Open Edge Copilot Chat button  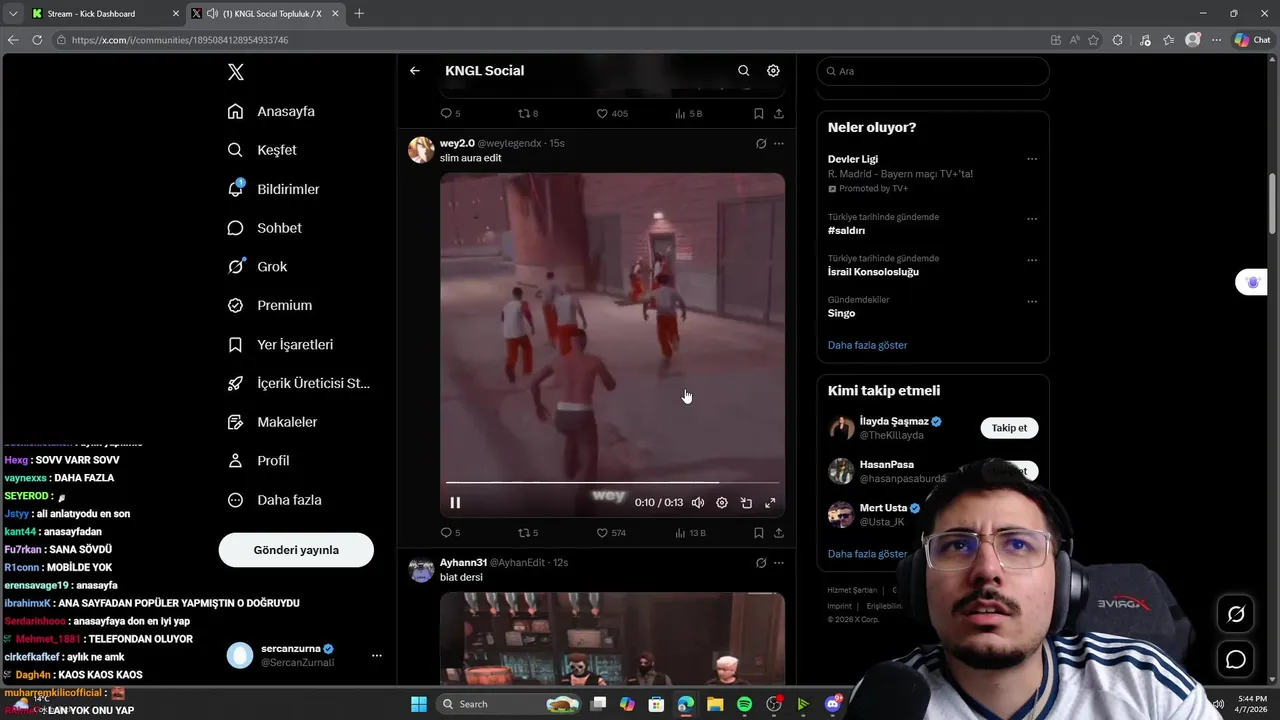point(1252,40)
